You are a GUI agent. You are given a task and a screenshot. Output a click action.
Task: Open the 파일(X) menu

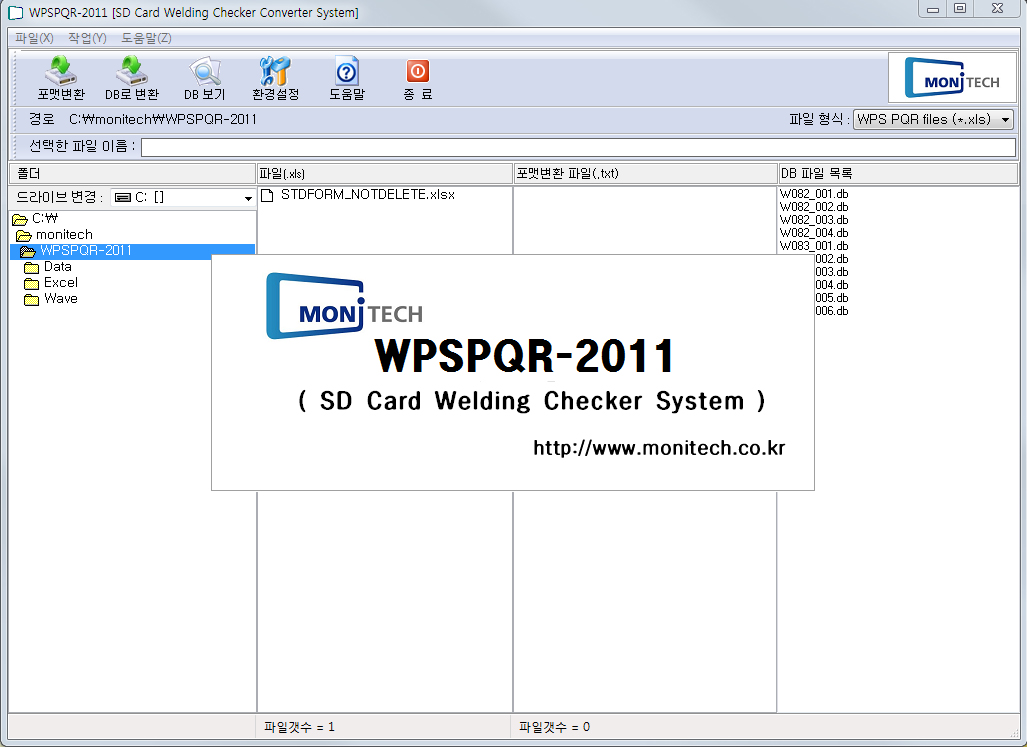click(x=34, y=38)
